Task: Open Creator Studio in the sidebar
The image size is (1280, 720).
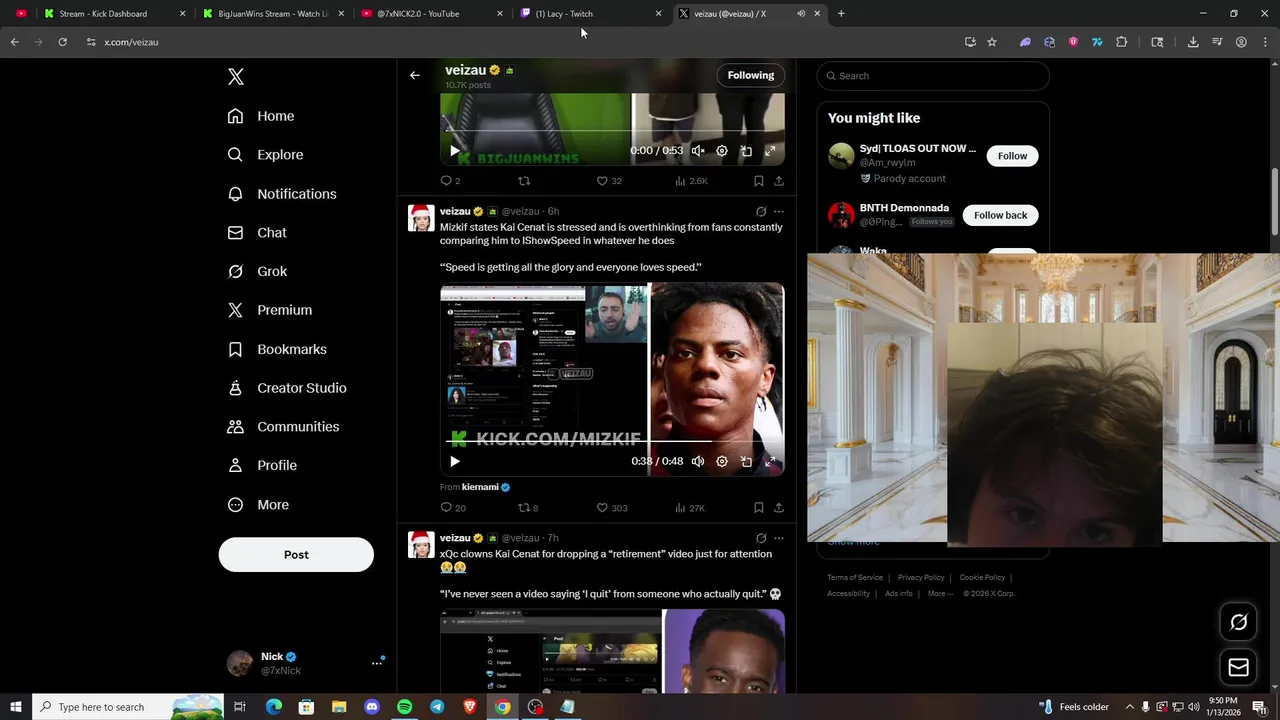Action: point(287,388)
